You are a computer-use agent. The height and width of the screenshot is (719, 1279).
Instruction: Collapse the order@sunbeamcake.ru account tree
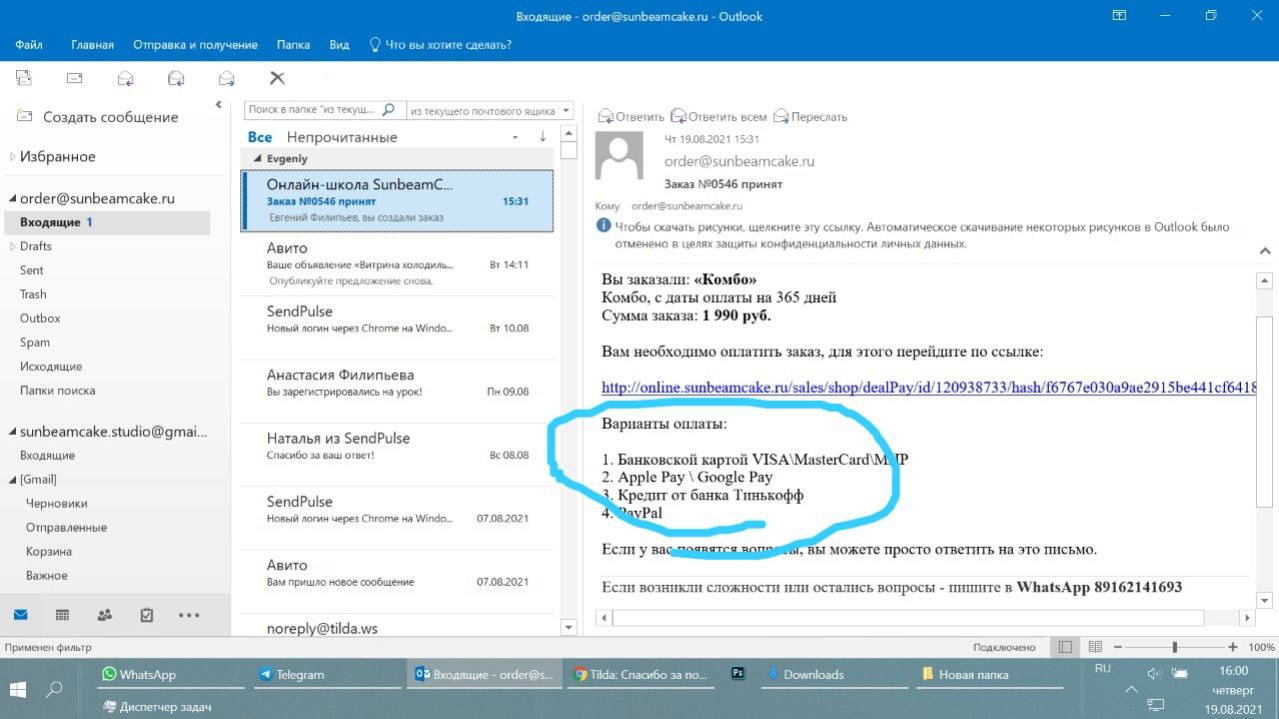point(12,198)
